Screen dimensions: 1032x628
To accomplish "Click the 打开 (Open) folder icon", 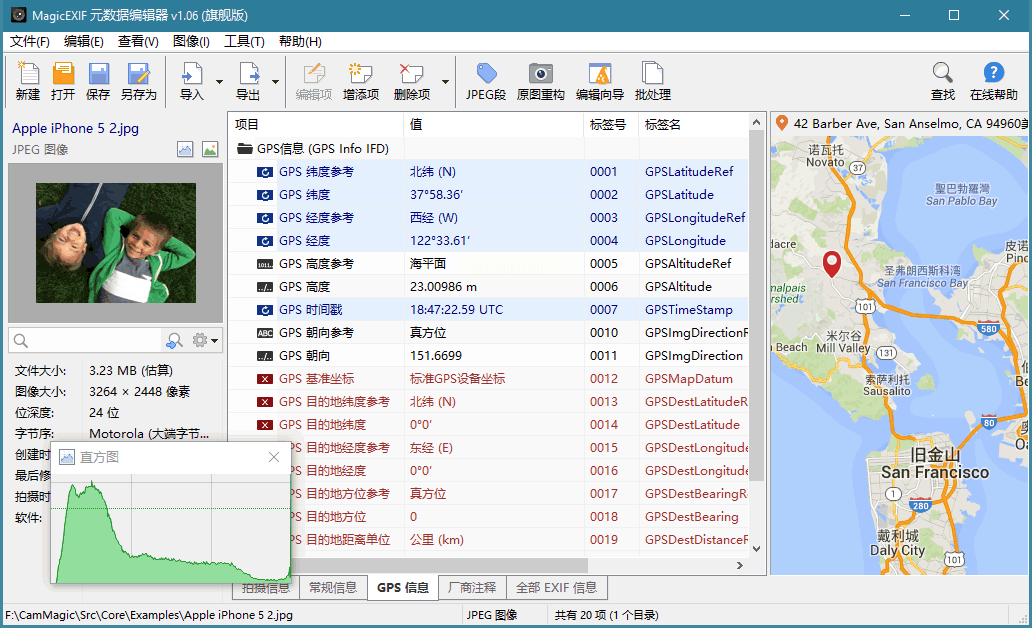I will (x=63, y=80).
